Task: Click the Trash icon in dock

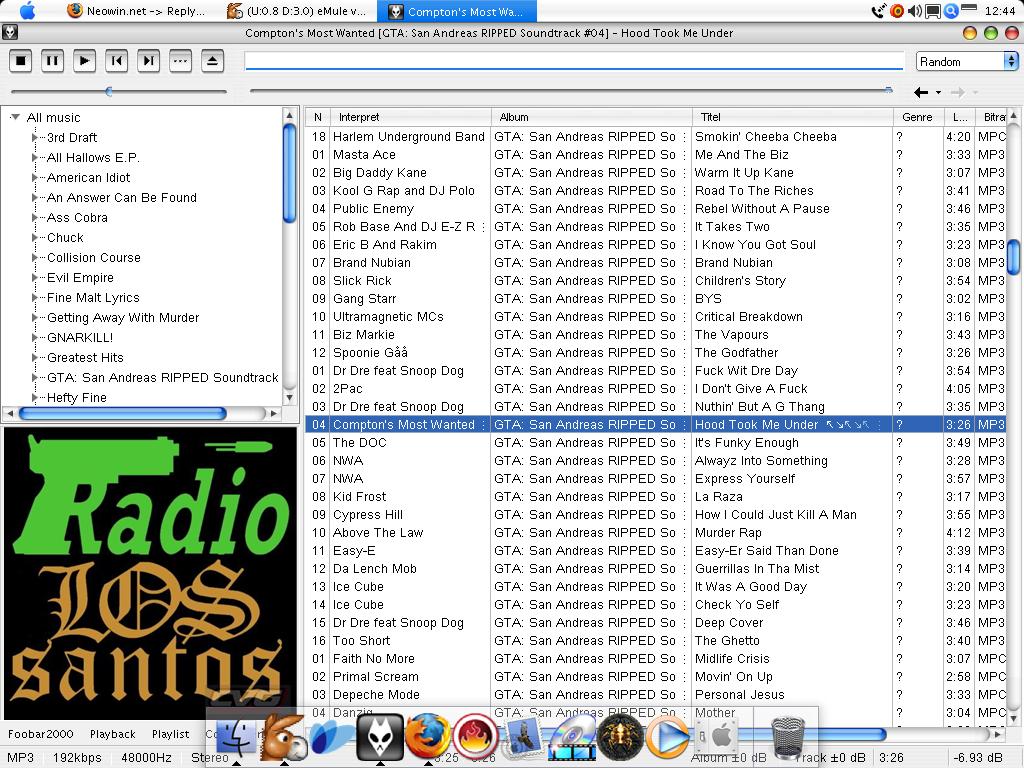Action: click(788, 739)
